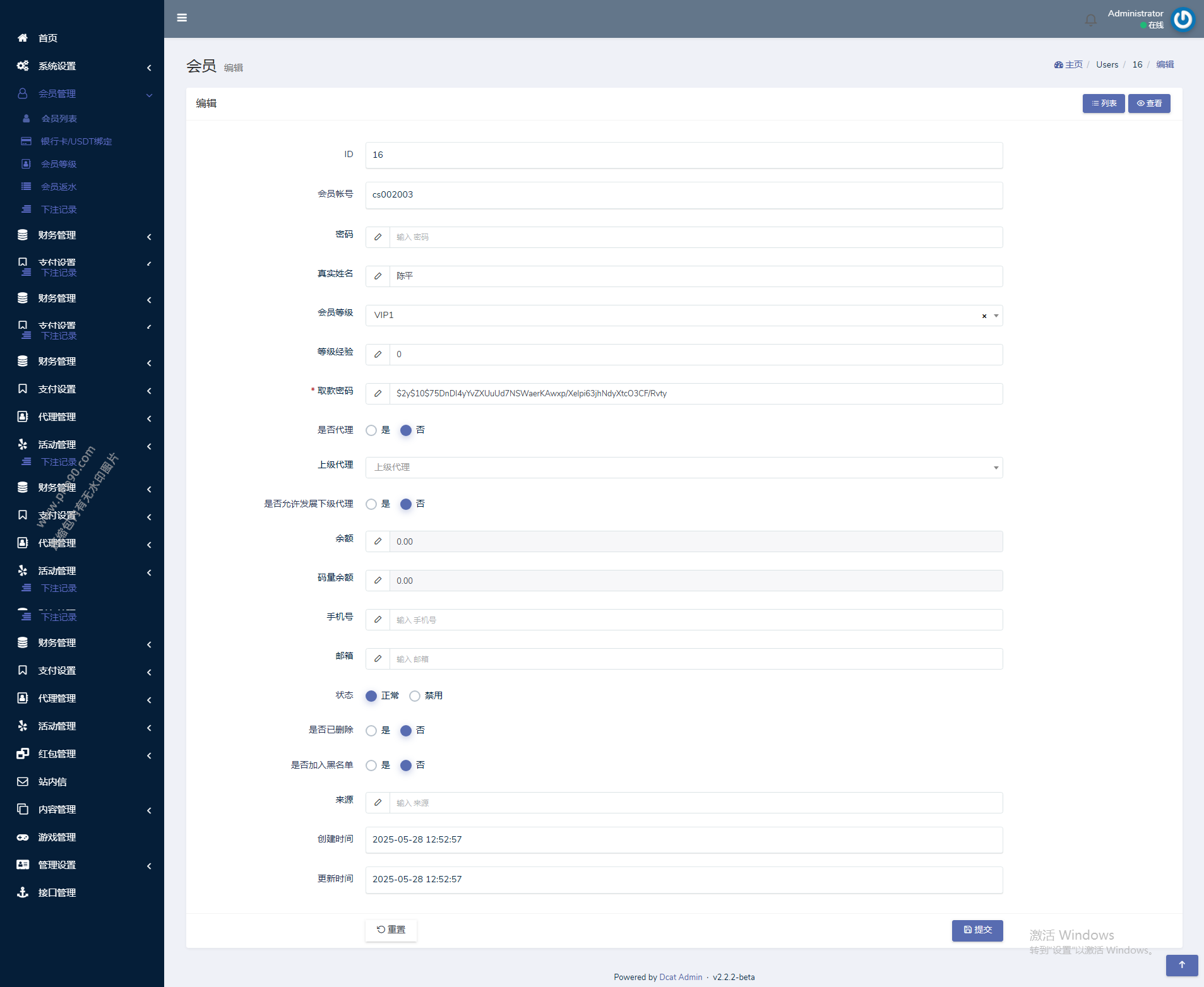Click the envelope icon for 站内信
1204x987 pixels.
(x=23, y=781)
